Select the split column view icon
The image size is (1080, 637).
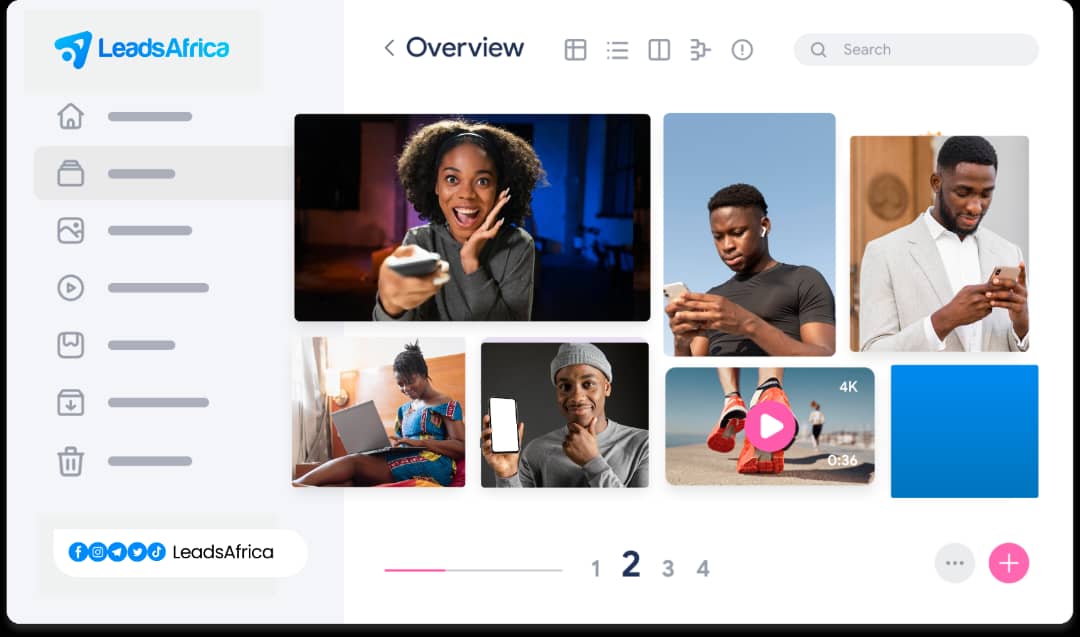[659, 50]
